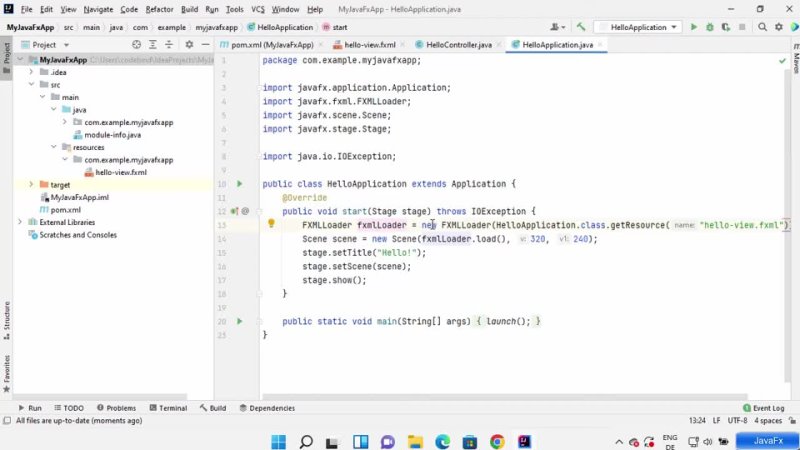Collapse the resources folder
The width and height of the screenshot is (800, 450).
54,147
